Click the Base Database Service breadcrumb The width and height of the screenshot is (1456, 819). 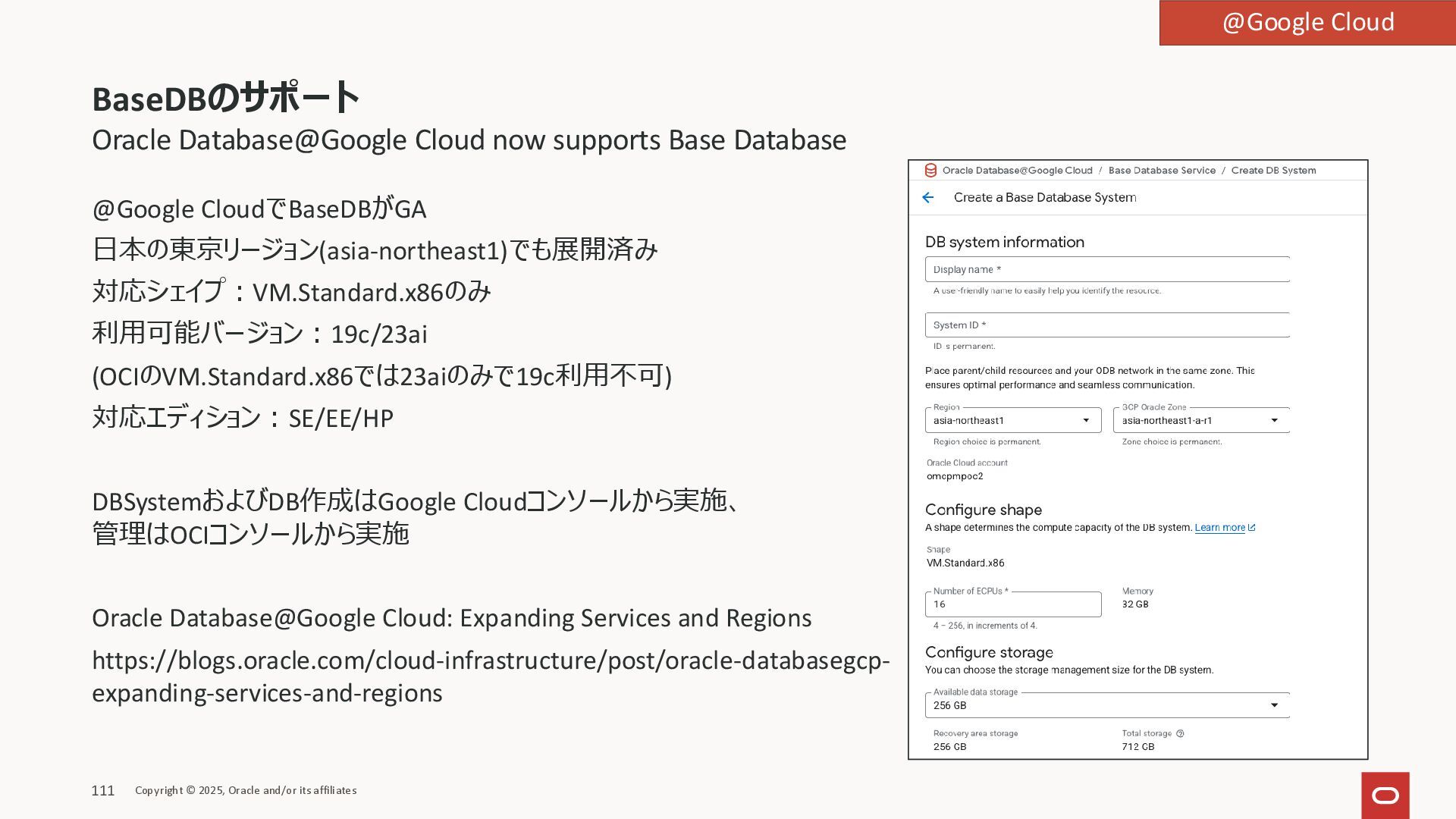point(1162,171)
